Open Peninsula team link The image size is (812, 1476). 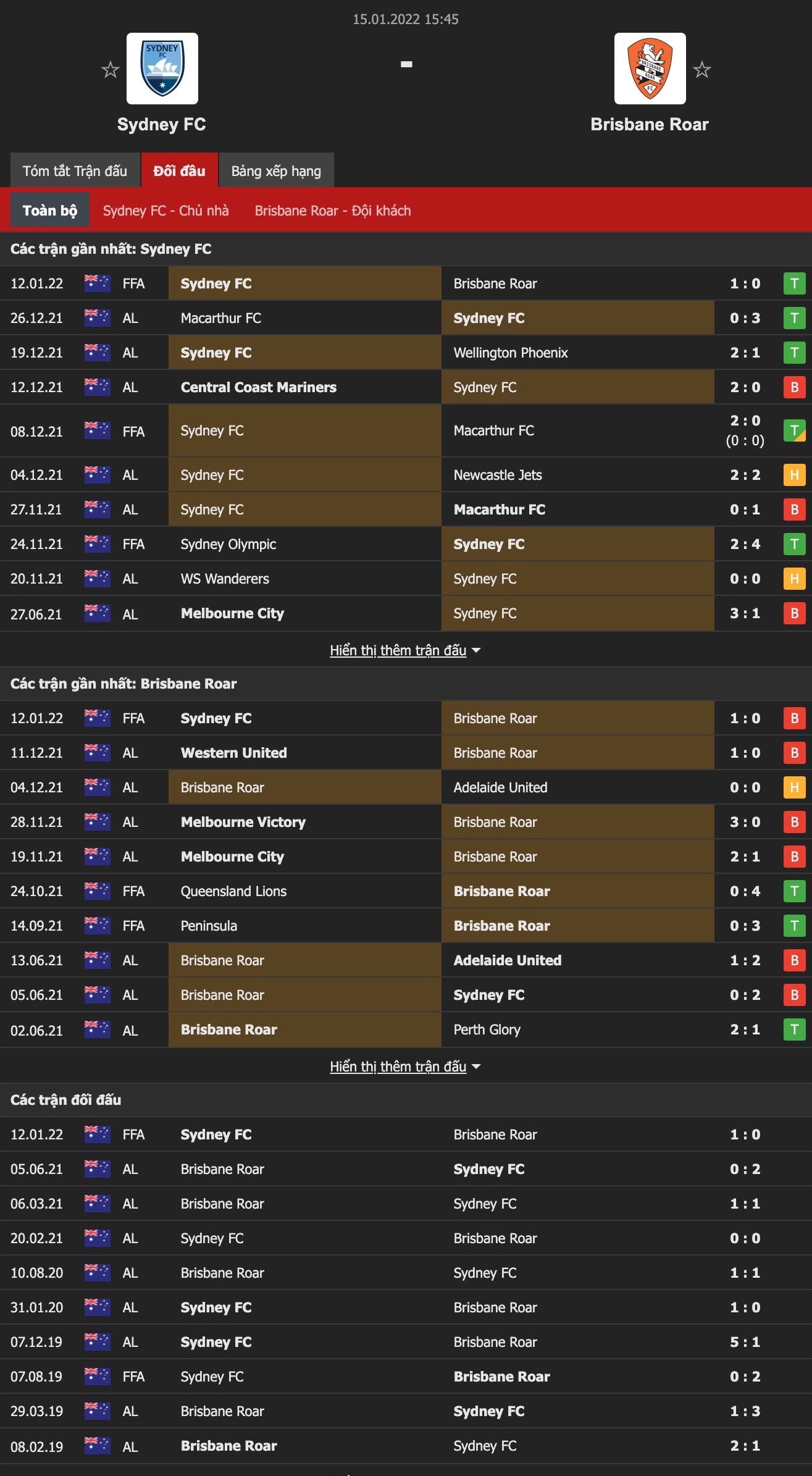pyautogui.click(x=209, y=926)
